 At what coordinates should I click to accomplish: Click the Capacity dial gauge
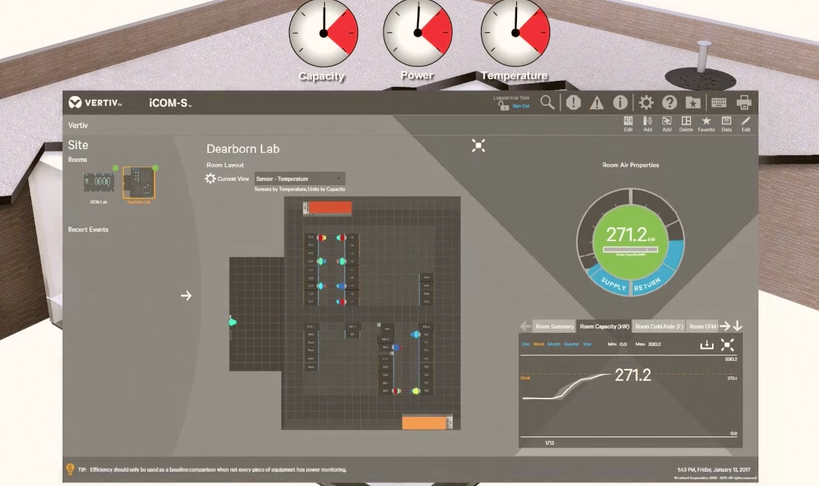tap(323, 33)
